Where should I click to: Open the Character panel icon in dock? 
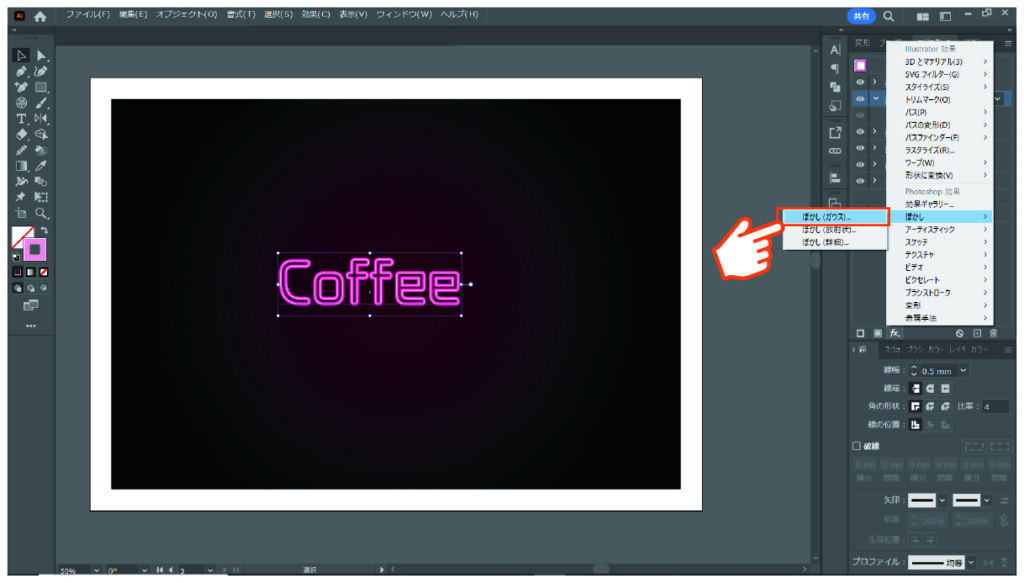tap(835, 50)
